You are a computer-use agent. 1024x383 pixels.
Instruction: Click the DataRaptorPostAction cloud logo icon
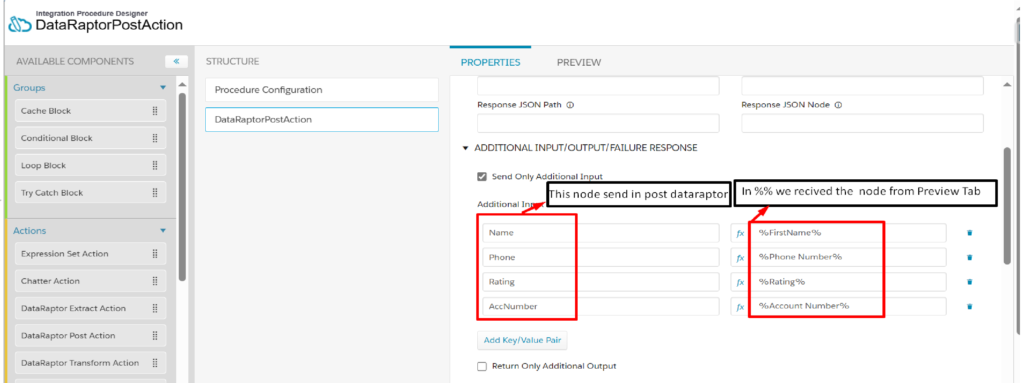point(20,25)
